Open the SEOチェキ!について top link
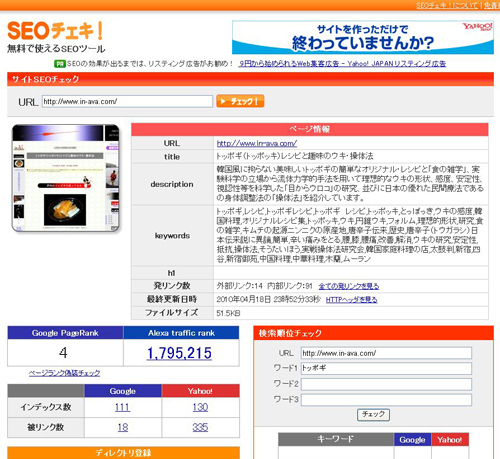This screenshot has height=459, width=500. 447,5
